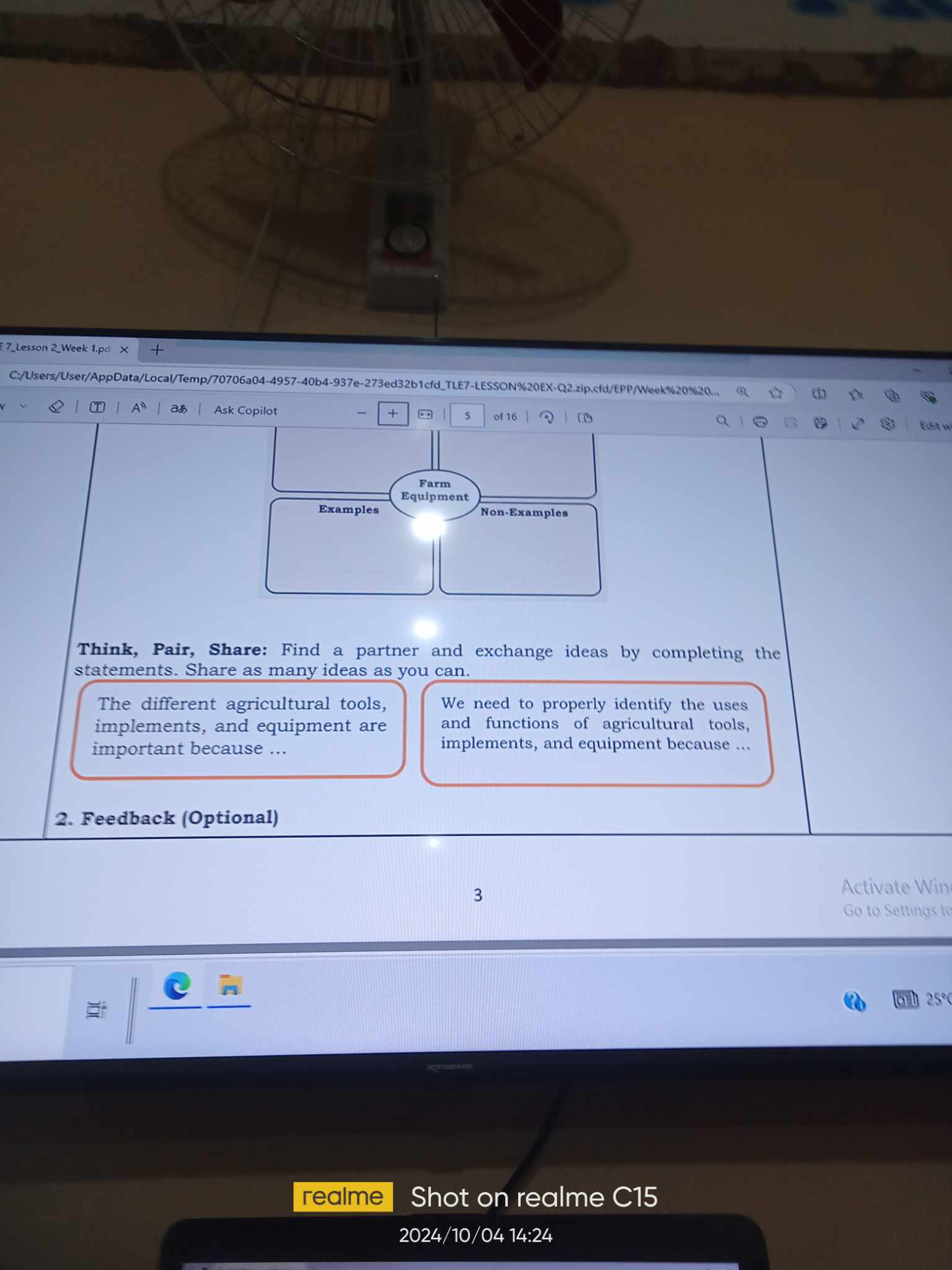Click the Save as icon
This screenshot has width=952, height=1270.
pos(821,423)
